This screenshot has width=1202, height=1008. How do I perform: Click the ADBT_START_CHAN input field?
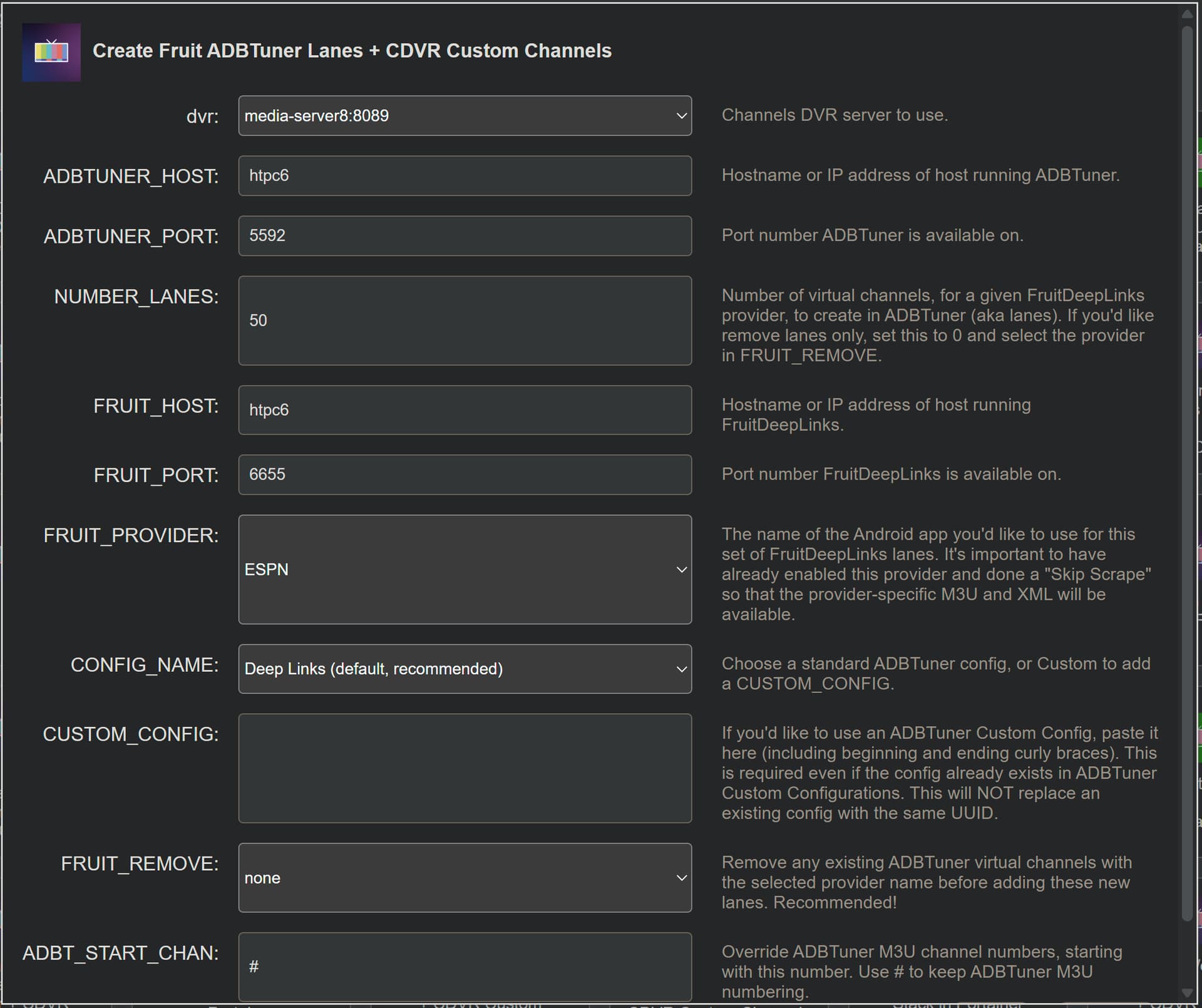pos(464,967)
